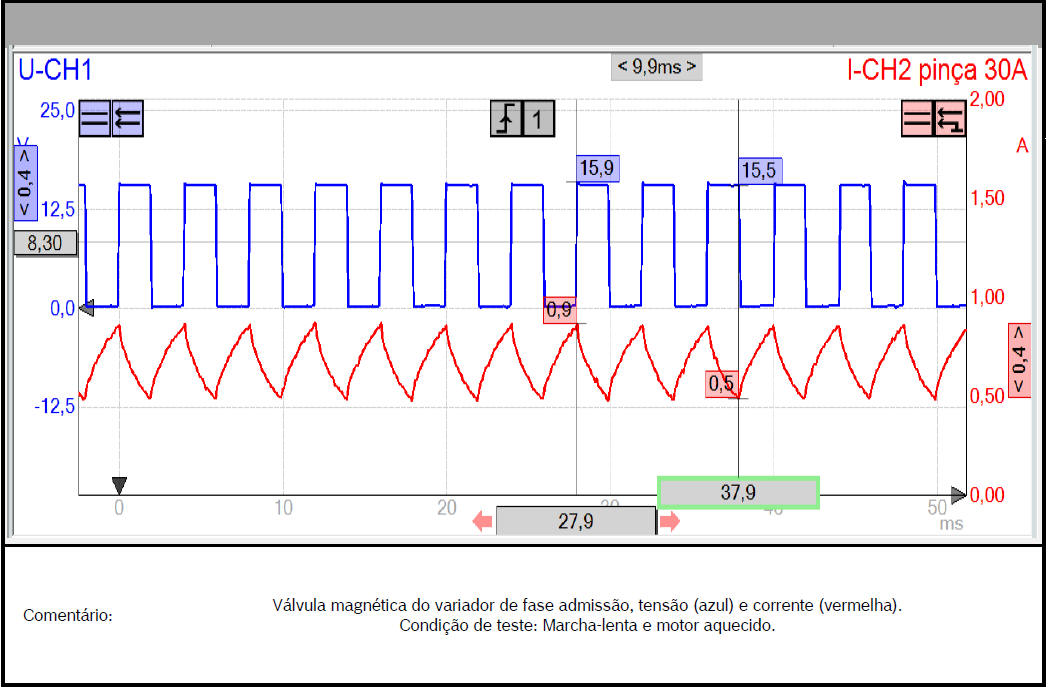Select the 27,9 ms cursor handle
Screen dimensions: 1051x687
[575, 521]
